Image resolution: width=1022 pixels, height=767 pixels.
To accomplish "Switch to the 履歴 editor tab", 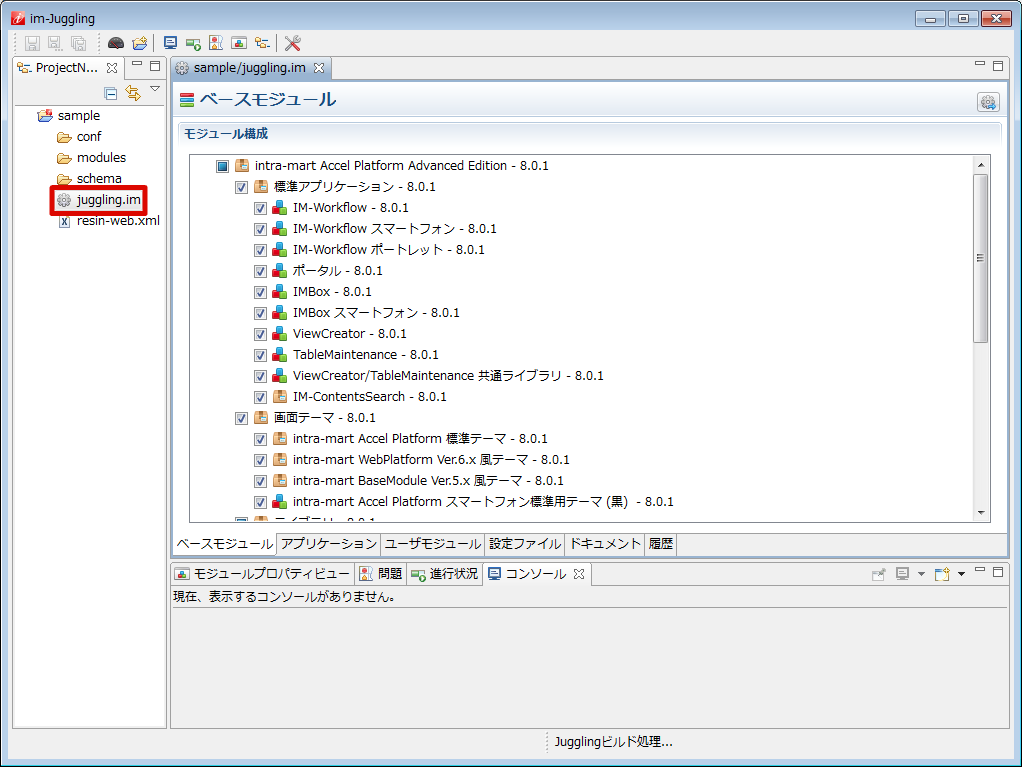I will (x=661, y=544).
